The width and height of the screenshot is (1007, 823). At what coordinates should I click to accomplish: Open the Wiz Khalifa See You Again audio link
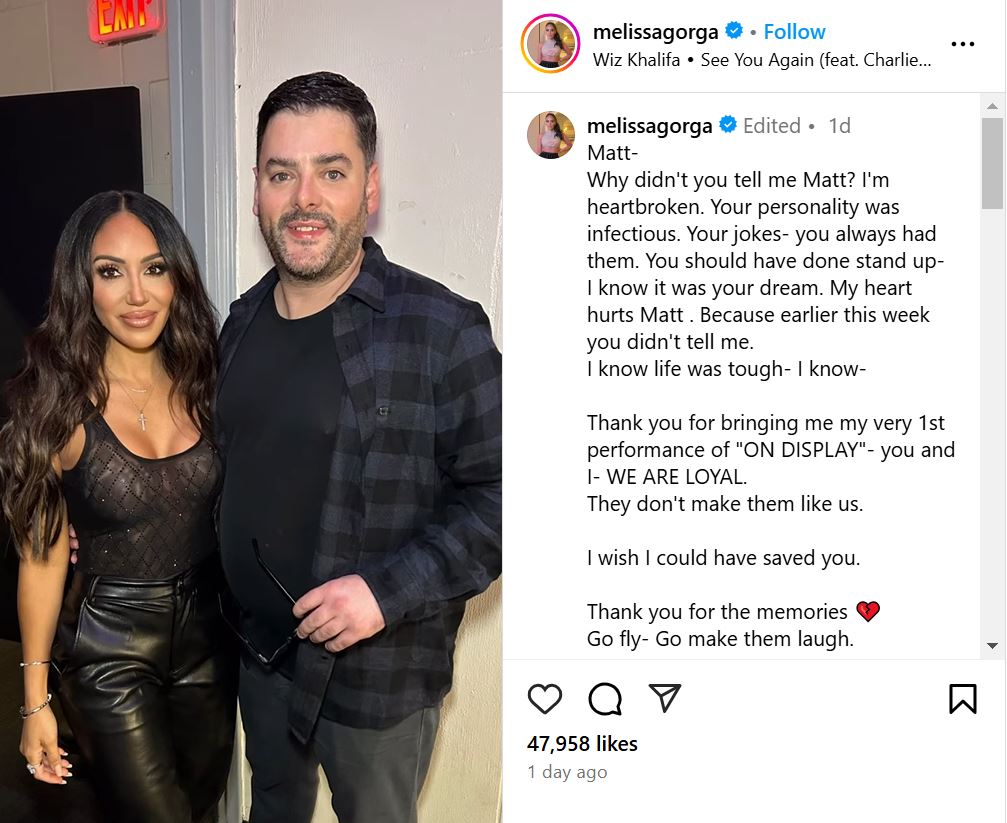(x=762, y=60)
